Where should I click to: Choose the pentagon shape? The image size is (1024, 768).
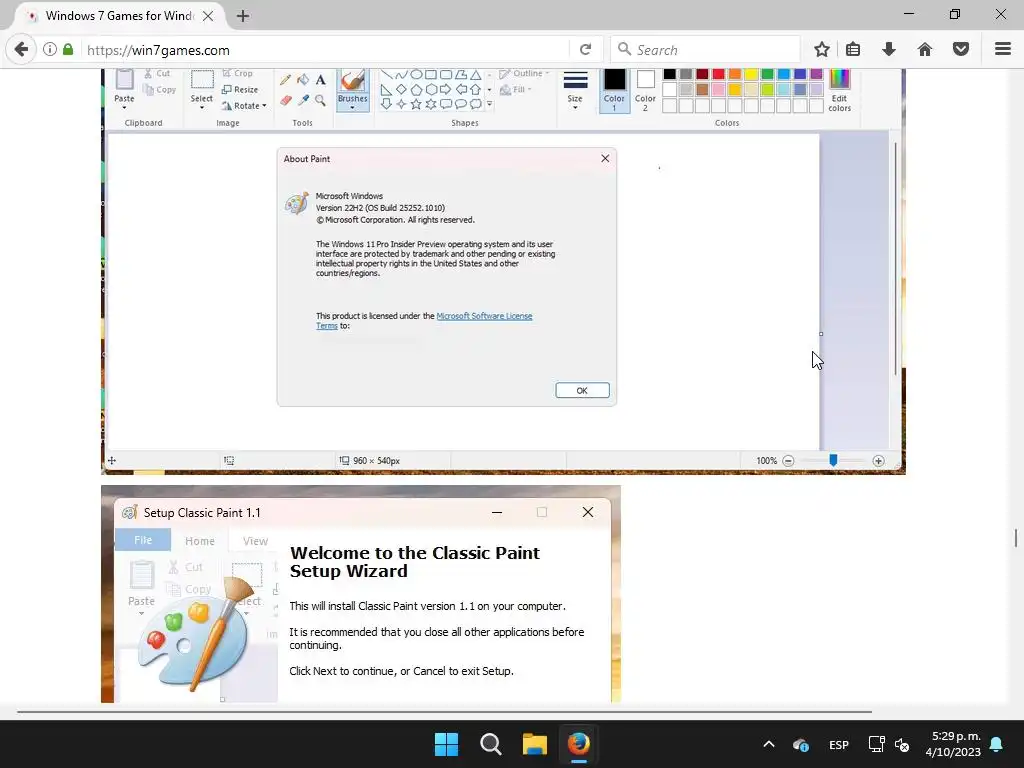coord(416,89)
